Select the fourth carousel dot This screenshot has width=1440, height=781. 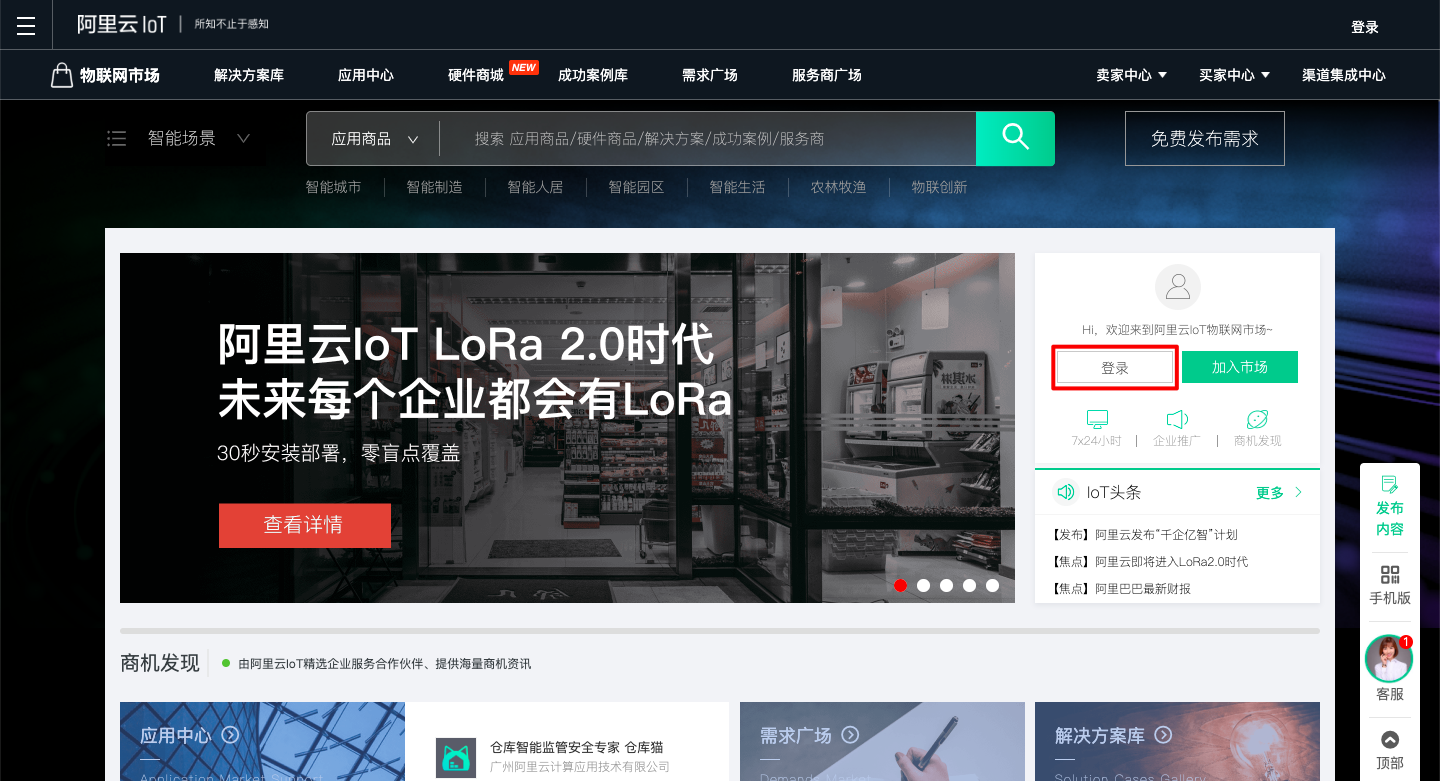[x=969, y=585]
